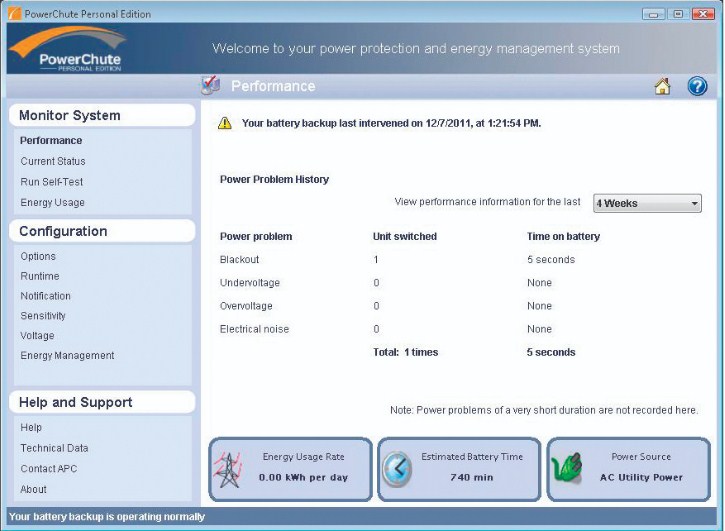Open the Help link
The height and width of the screenshot is (531, 725).
tap(31, 427)
